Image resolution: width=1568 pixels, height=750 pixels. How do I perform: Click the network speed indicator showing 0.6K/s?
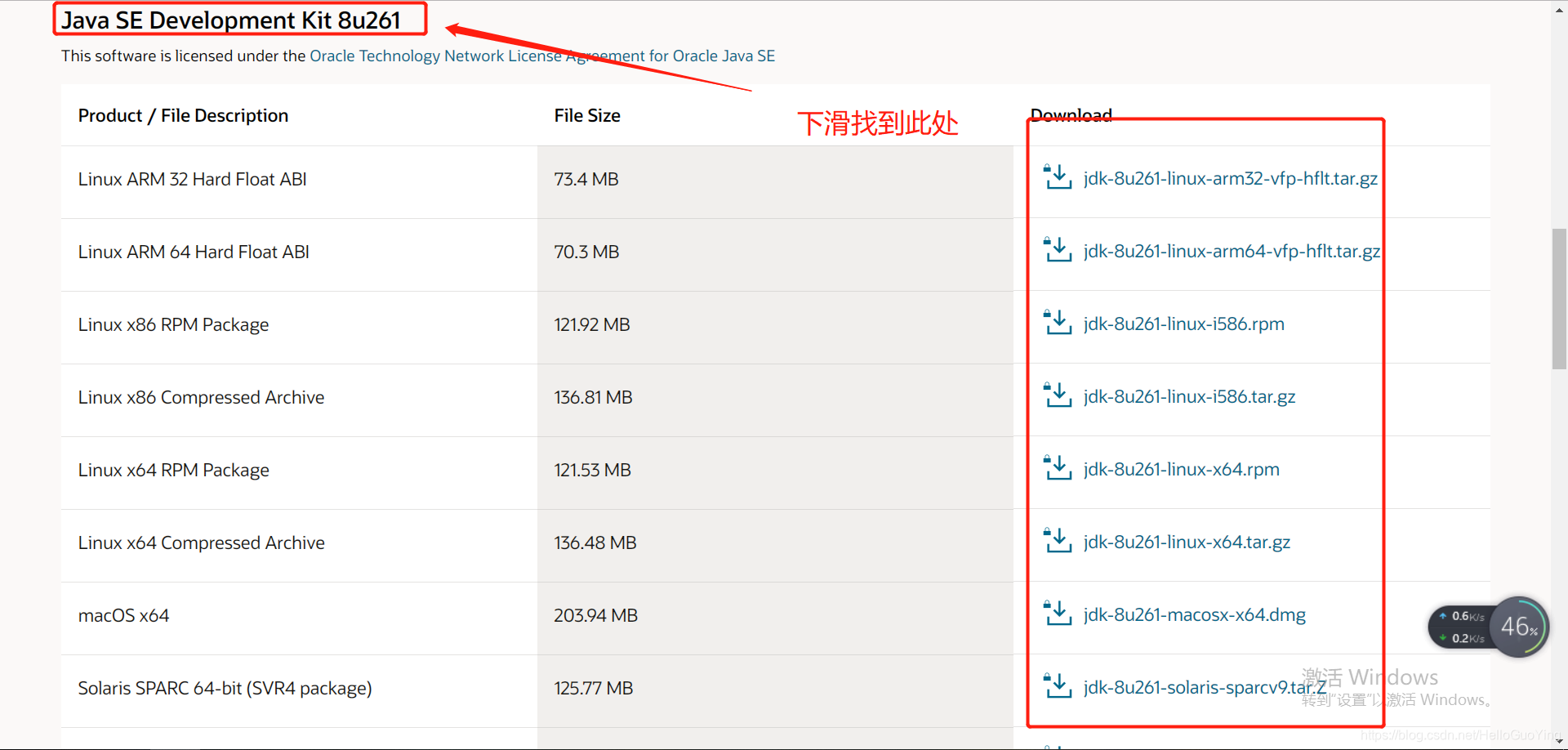[1461, 615]
